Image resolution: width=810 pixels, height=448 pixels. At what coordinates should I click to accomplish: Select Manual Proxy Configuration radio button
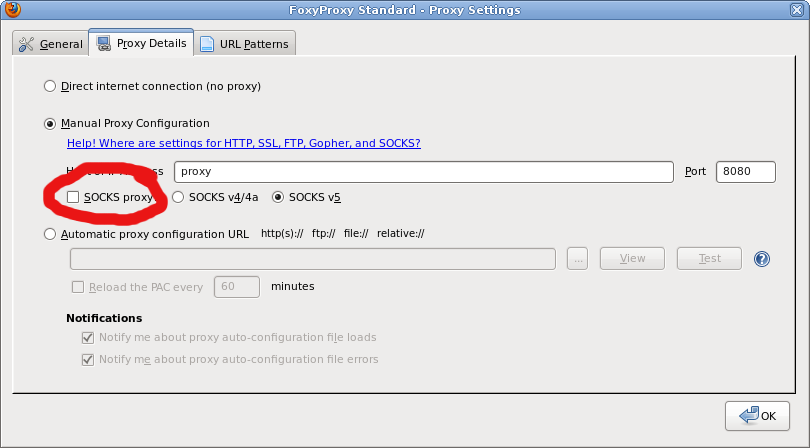click(x=50, y=123)
